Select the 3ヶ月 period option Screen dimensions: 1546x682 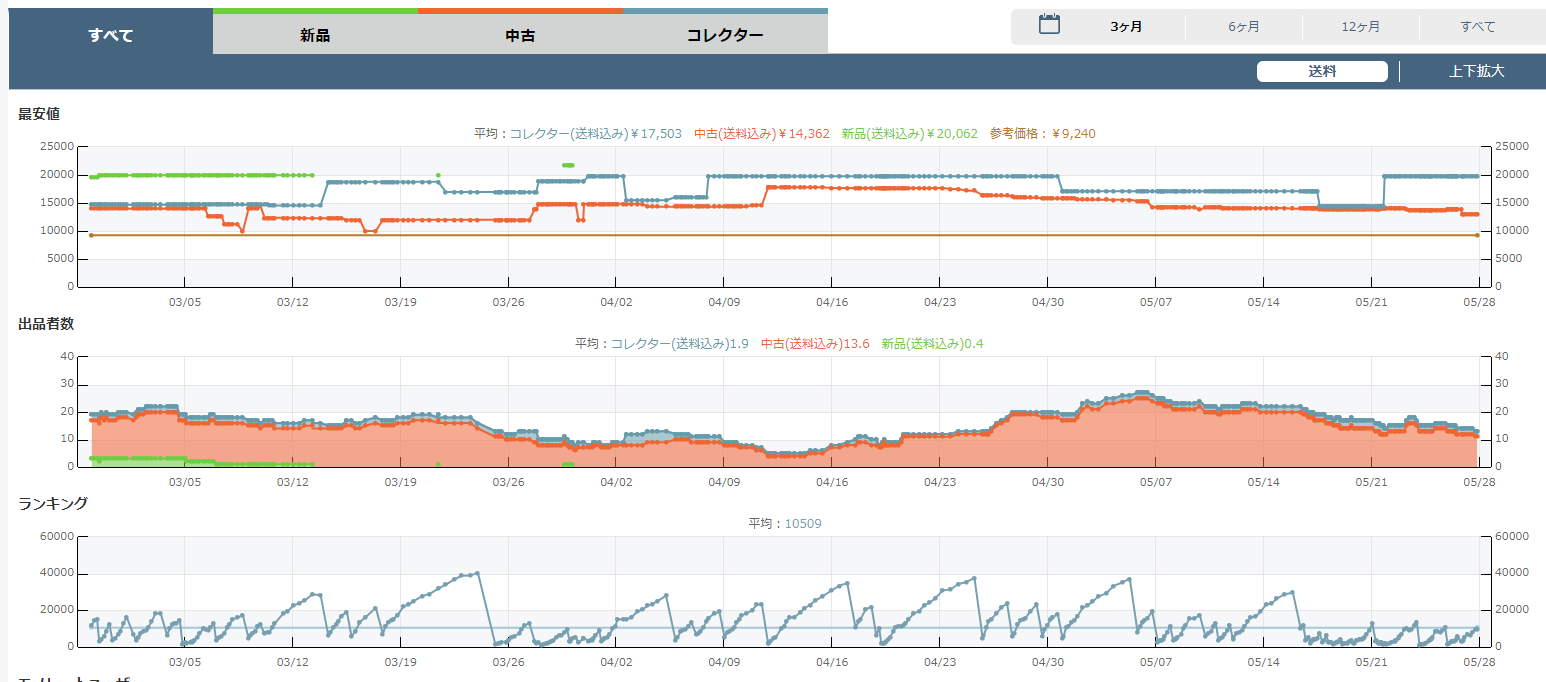[x=1126, y=27]
